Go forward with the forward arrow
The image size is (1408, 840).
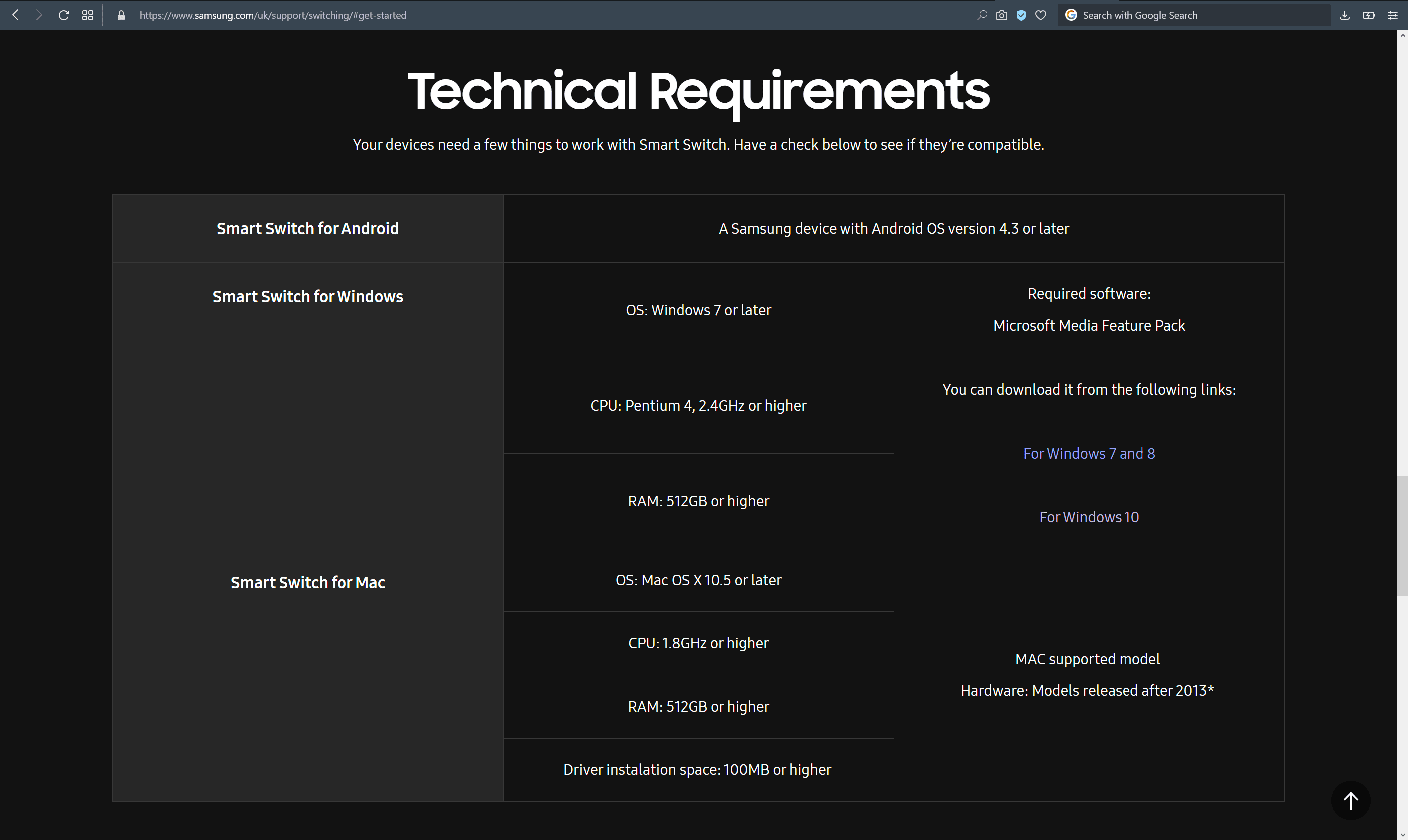[x=39, y=15]
